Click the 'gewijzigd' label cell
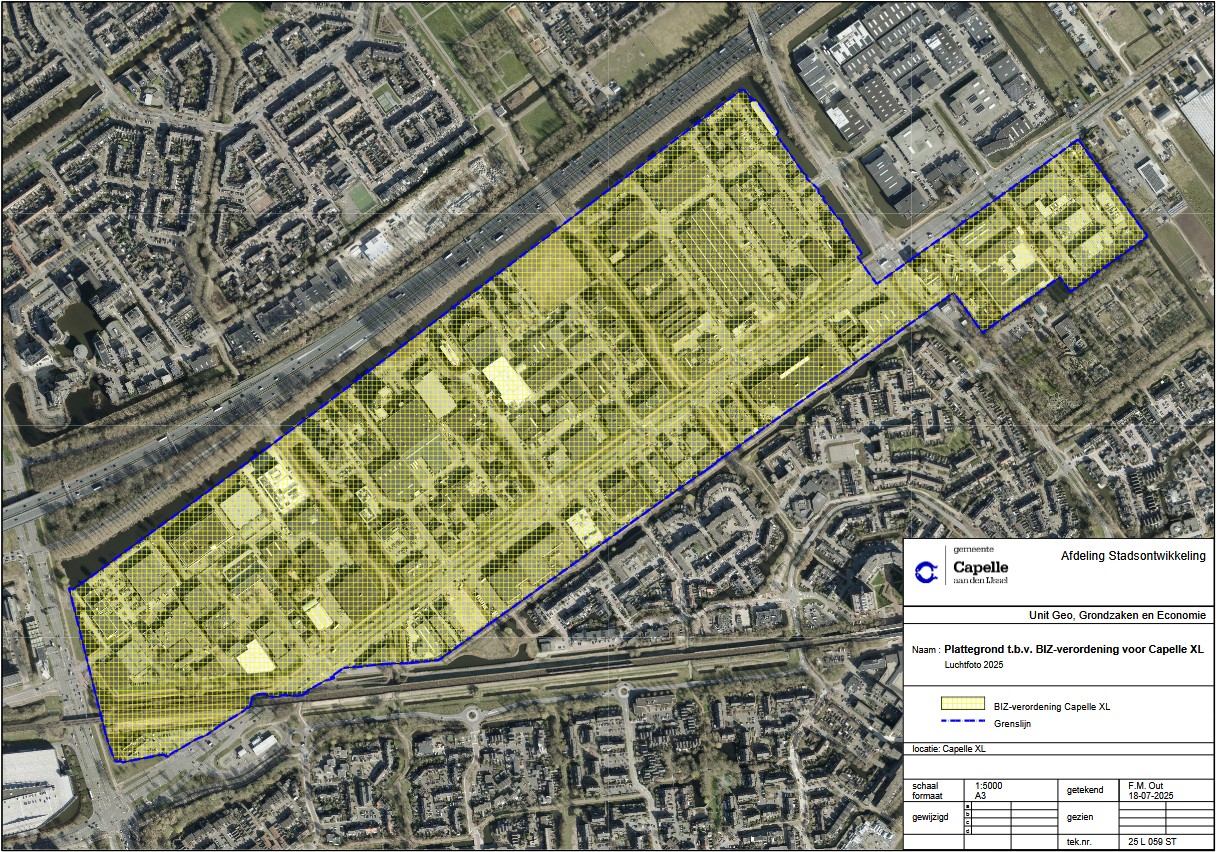The width and height of the screenshot is (1216, 852). pos(933,817)
